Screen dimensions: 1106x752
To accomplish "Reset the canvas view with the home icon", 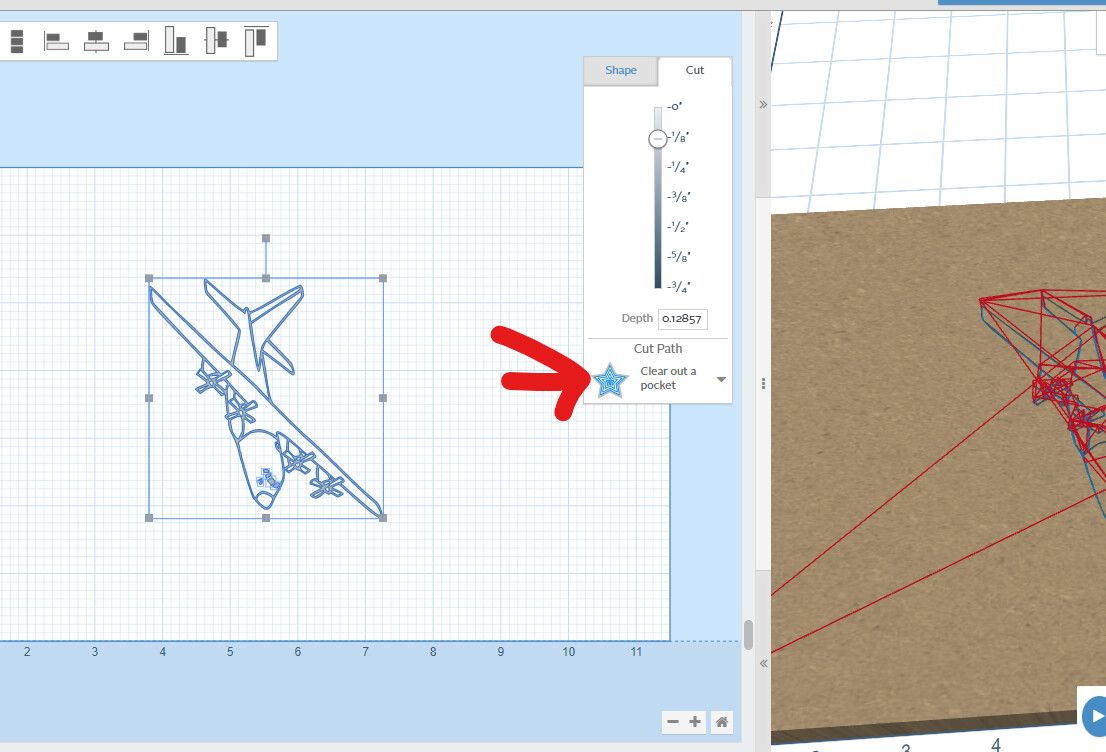I will tap(722, 722).
